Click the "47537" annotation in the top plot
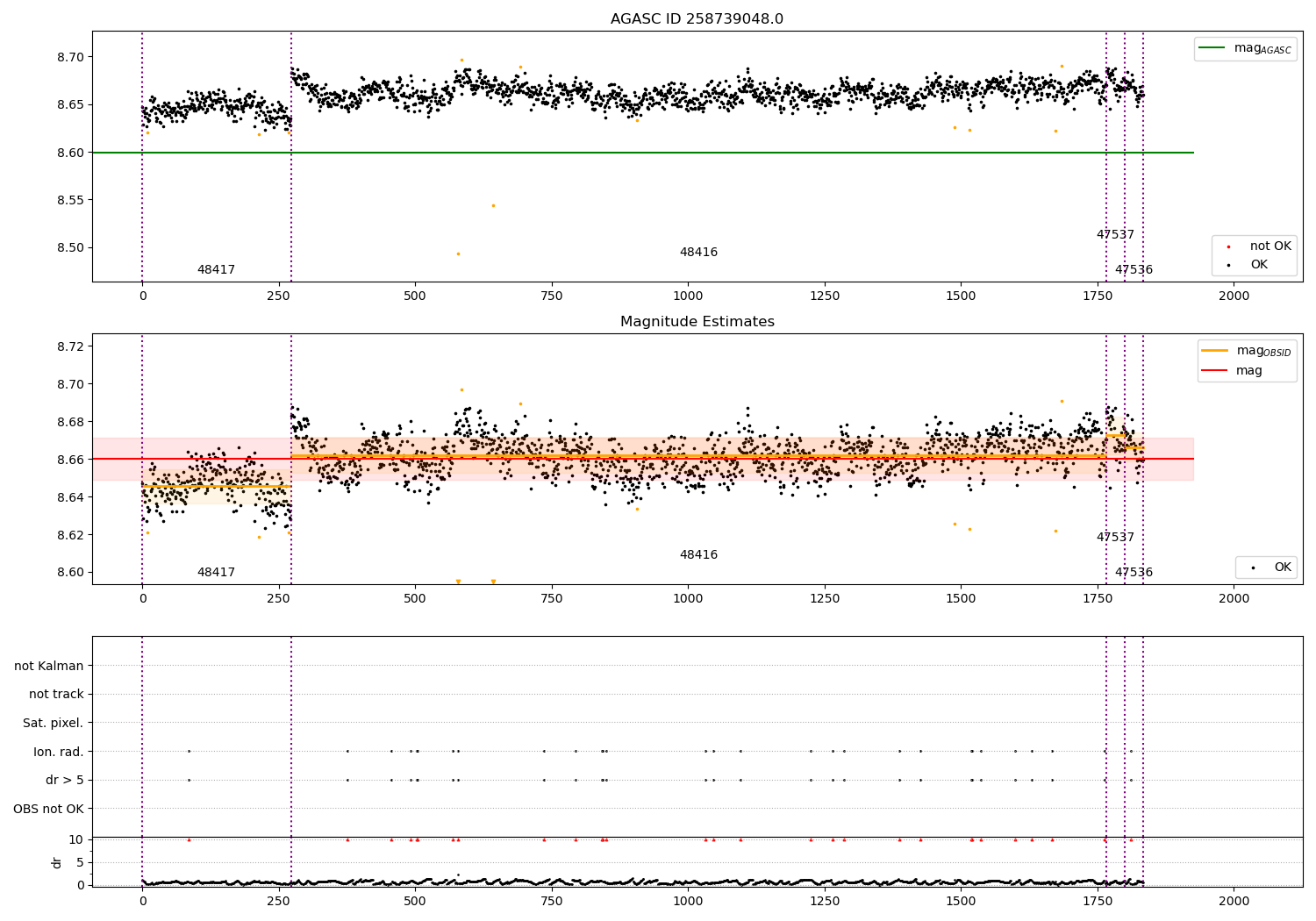 click(x=1115, y=235)
